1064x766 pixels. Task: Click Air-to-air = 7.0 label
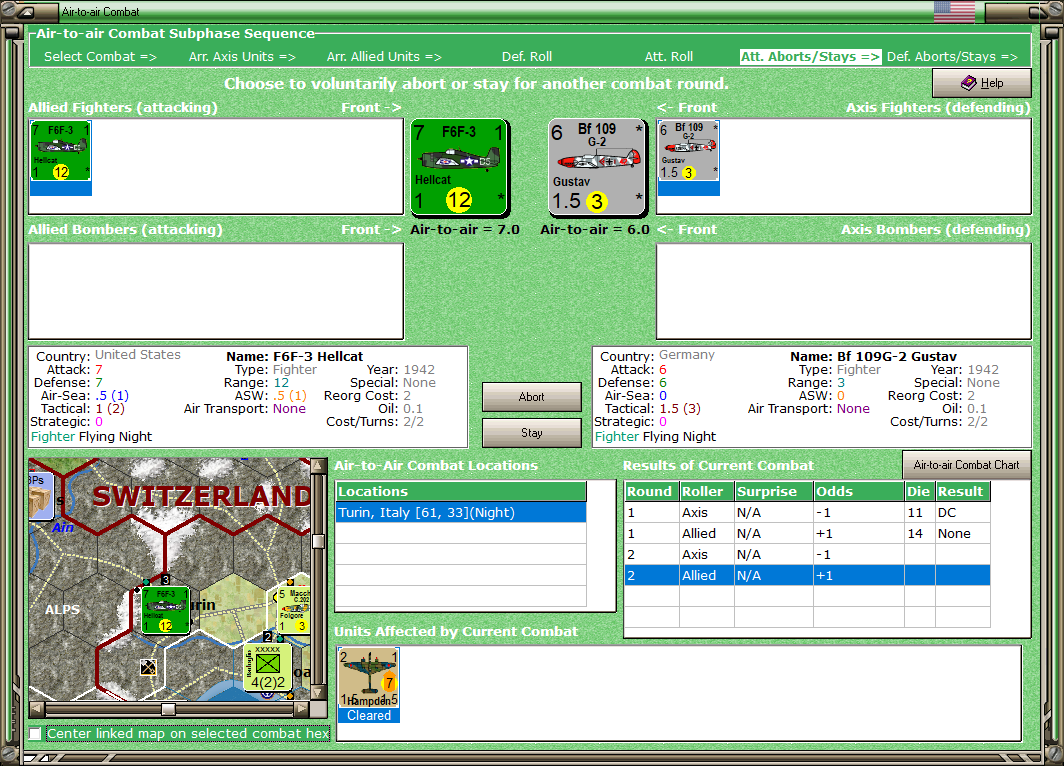[x=465, y=229]
